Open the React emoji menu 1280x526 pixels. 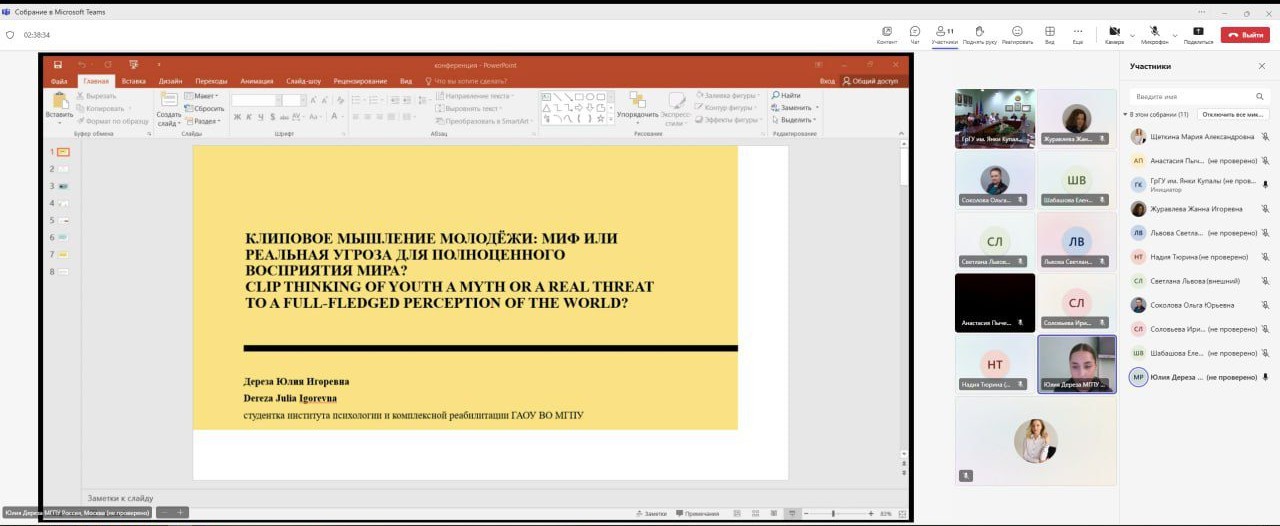pyautogui.click(x=1017, y=33)
